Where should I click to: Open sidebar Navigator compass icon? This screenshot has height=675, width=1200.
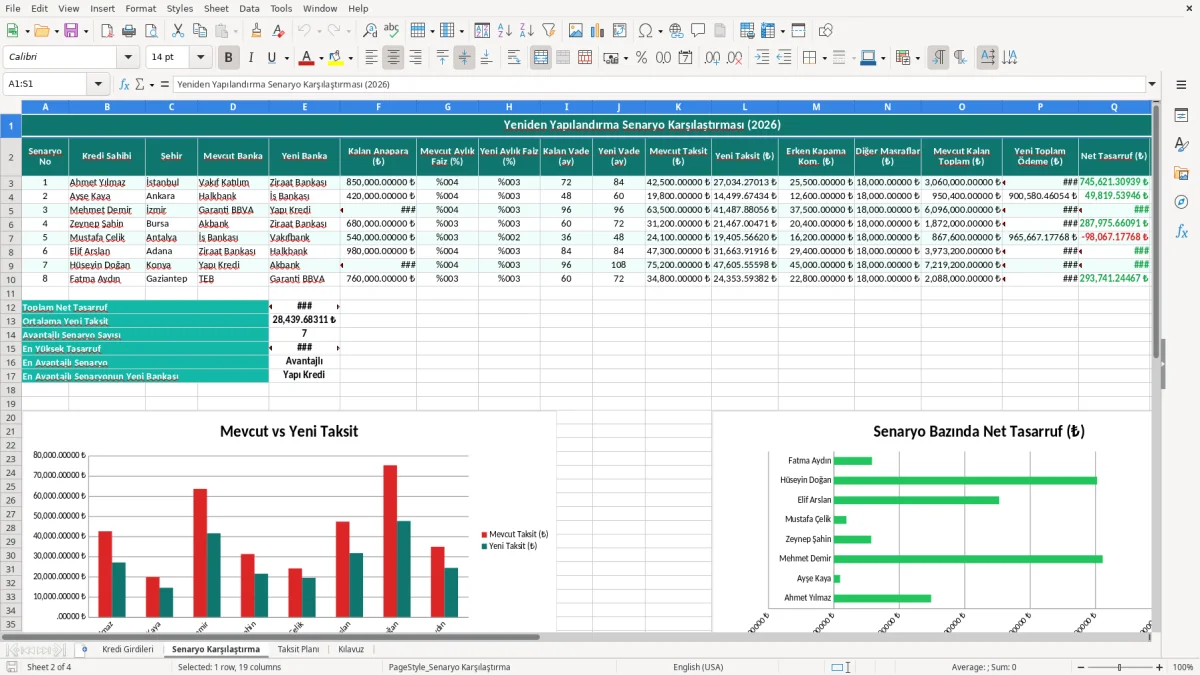pos(1181,202)
